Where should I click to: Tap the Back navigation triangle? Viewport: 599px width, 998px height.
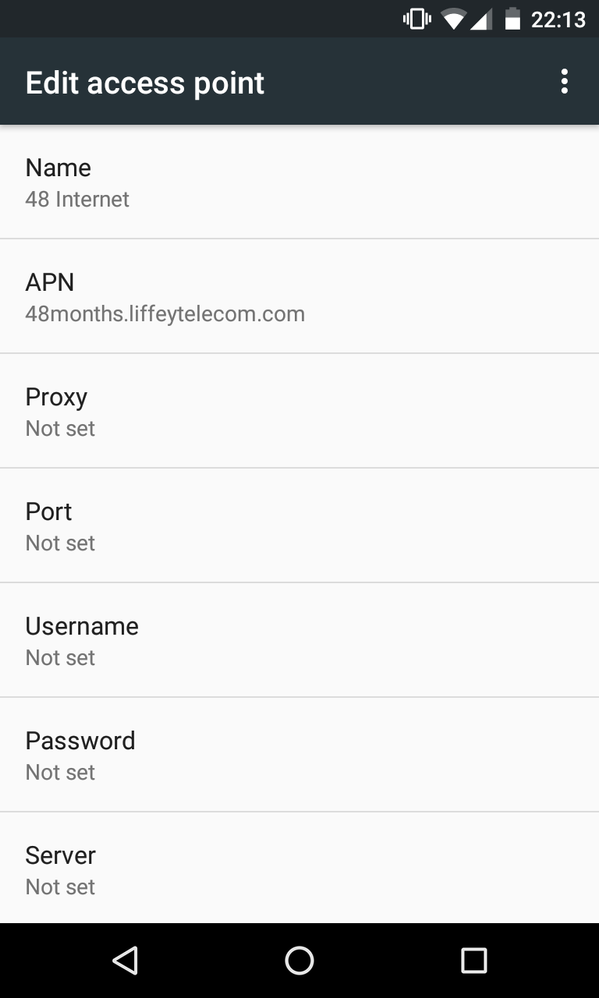pos(125,959)
